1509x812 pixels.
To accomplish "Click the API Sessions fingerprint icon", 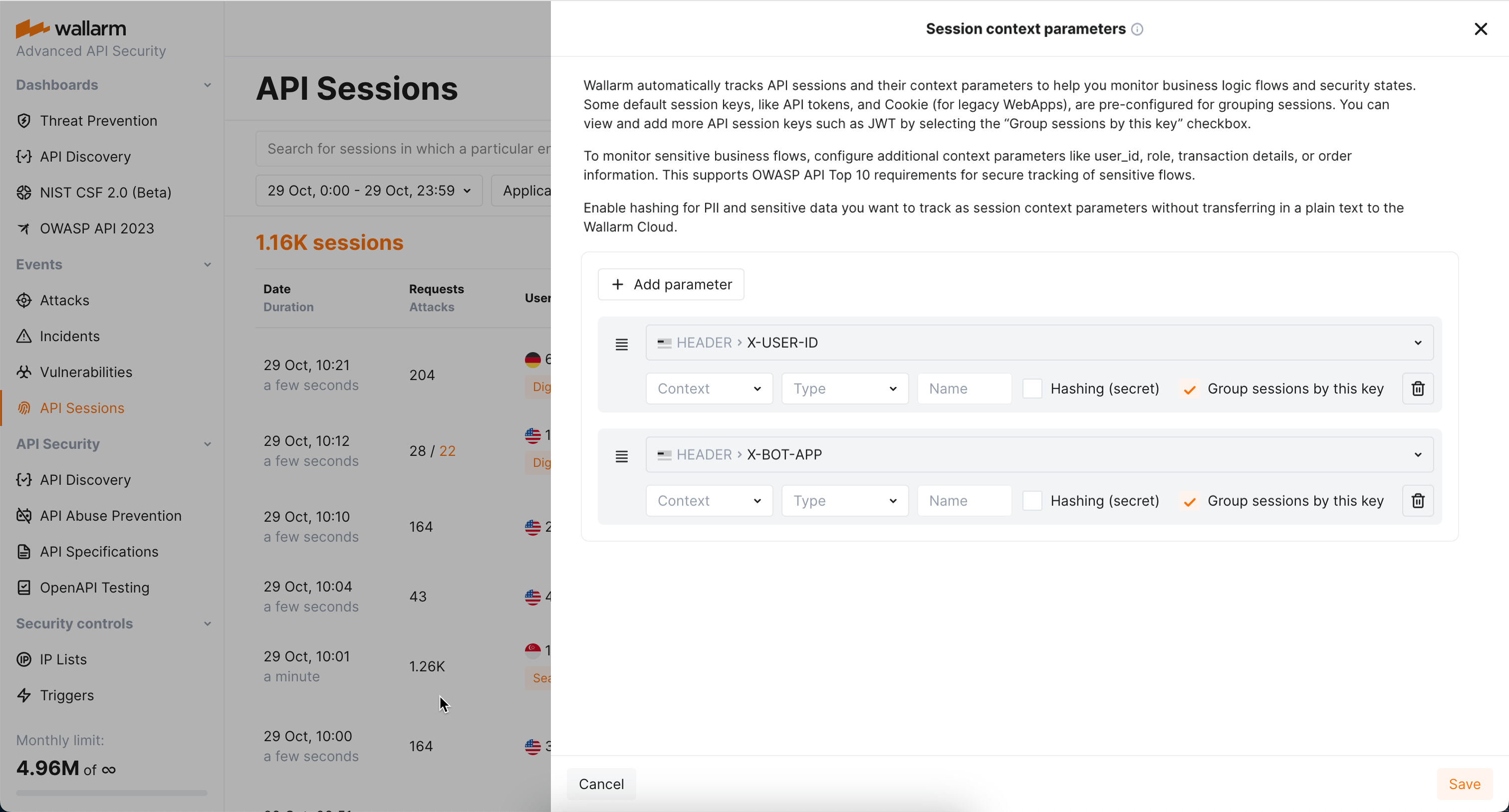I will 23,408.
